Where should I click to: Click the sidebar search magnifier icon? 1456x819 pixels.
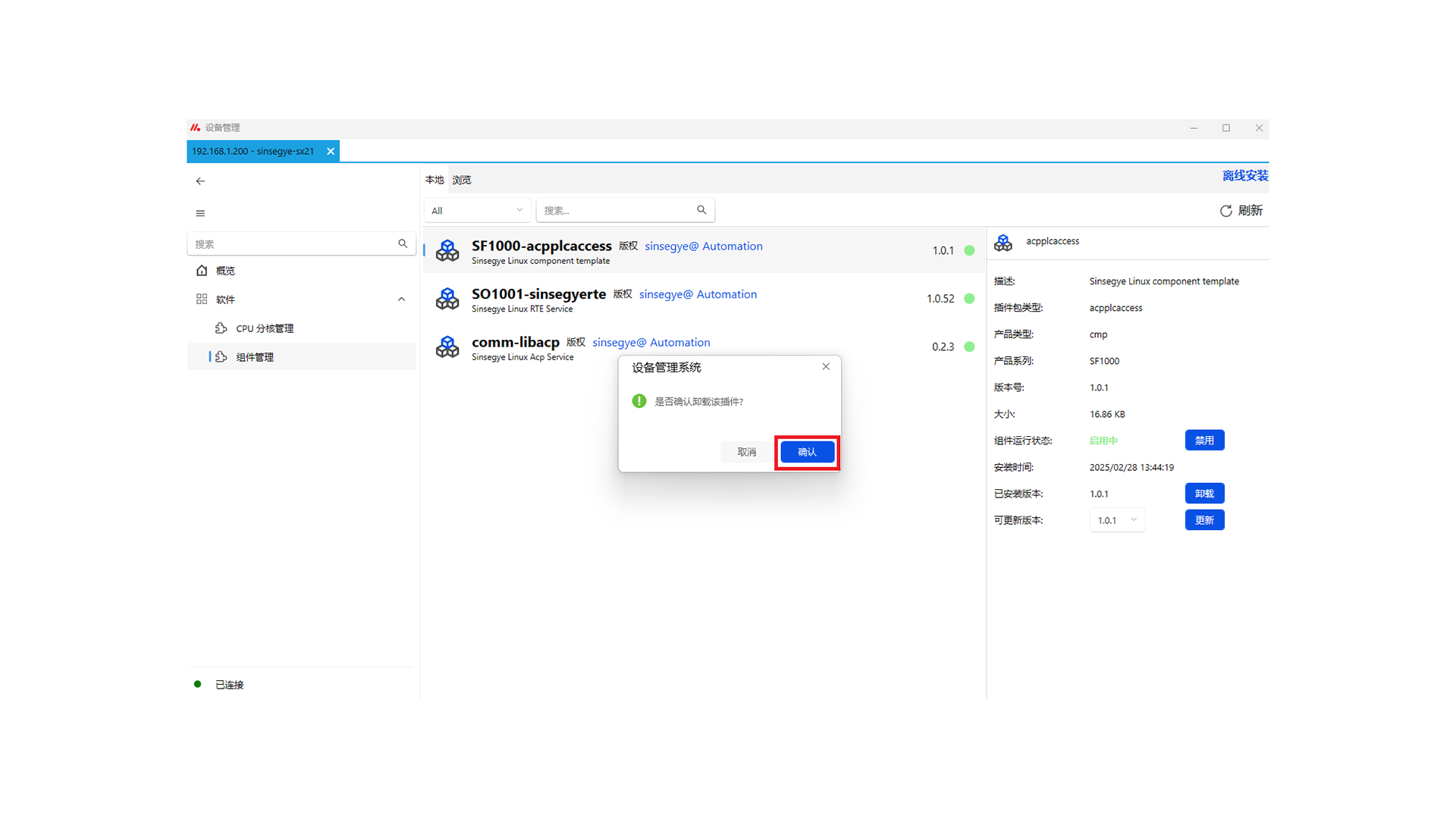point(403,243)
